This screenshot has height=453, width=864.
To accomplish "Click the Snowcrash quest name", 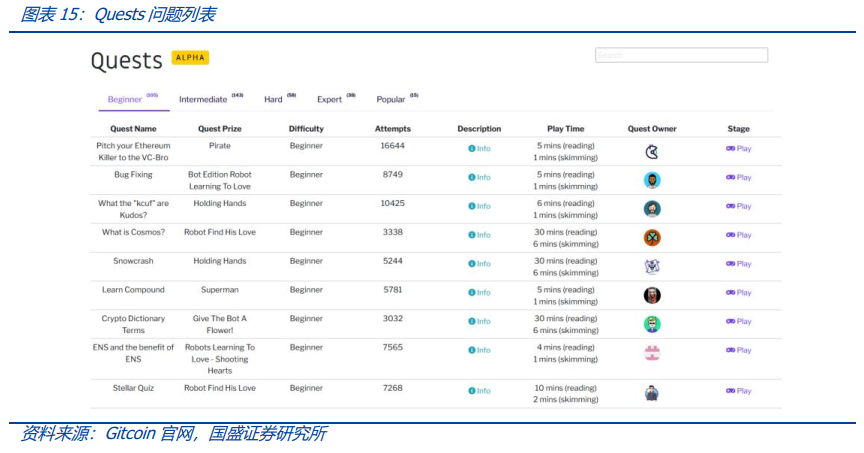I will (133, 261).
